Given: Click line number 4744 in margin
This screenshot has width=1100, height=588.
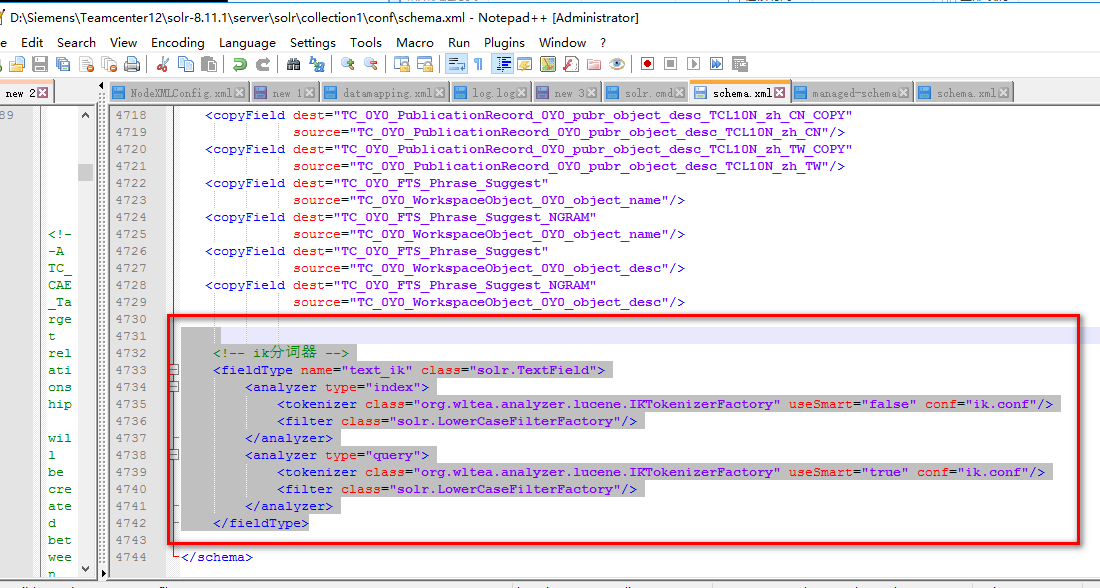Looking at the screenshot, I should coord(132,557).
